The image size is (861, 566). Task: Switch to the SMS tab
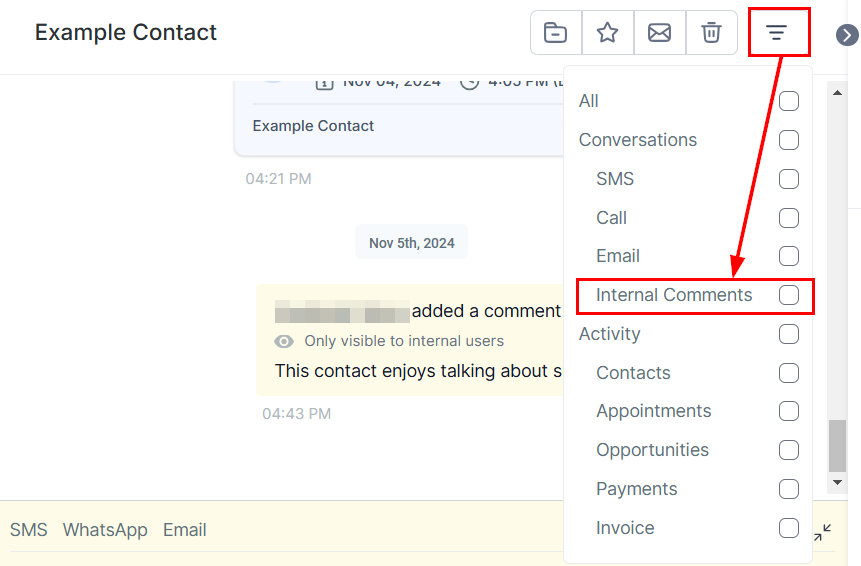(29, 530)
